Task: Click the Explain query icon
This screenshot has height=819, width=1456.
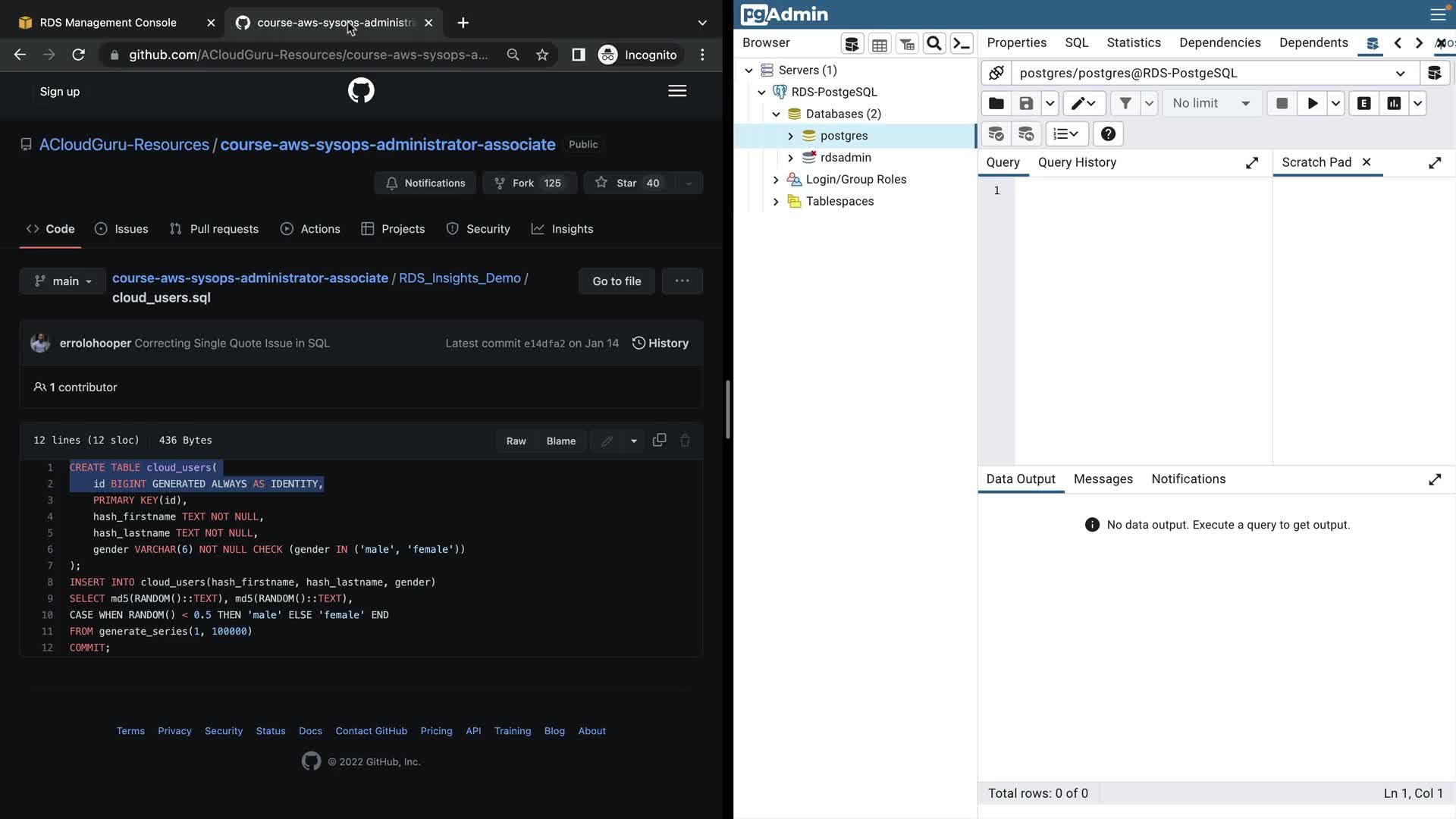Action: tap(1363, 104)
